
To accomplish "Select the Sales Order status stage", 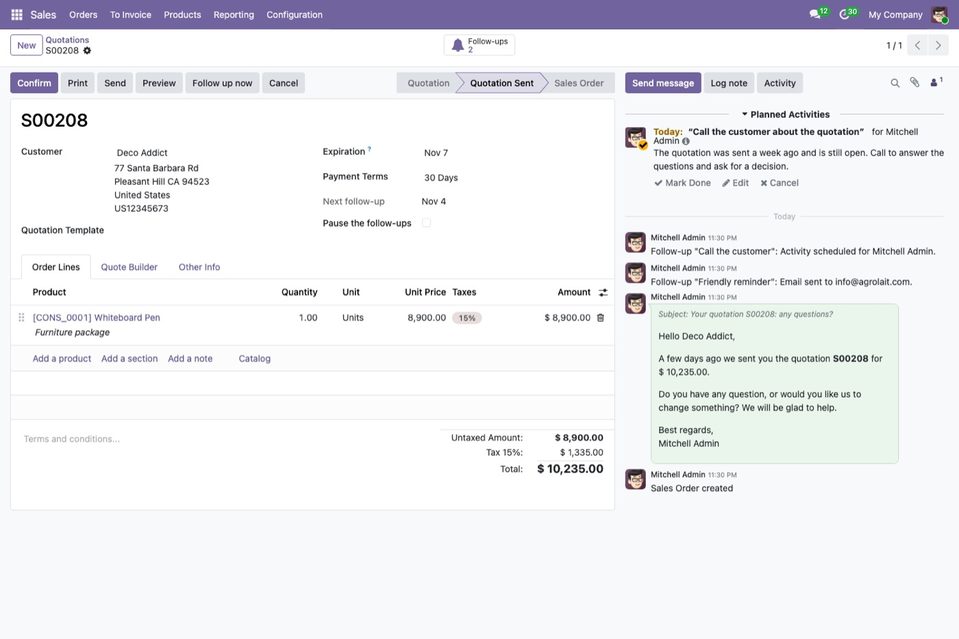I will [578, 83].
